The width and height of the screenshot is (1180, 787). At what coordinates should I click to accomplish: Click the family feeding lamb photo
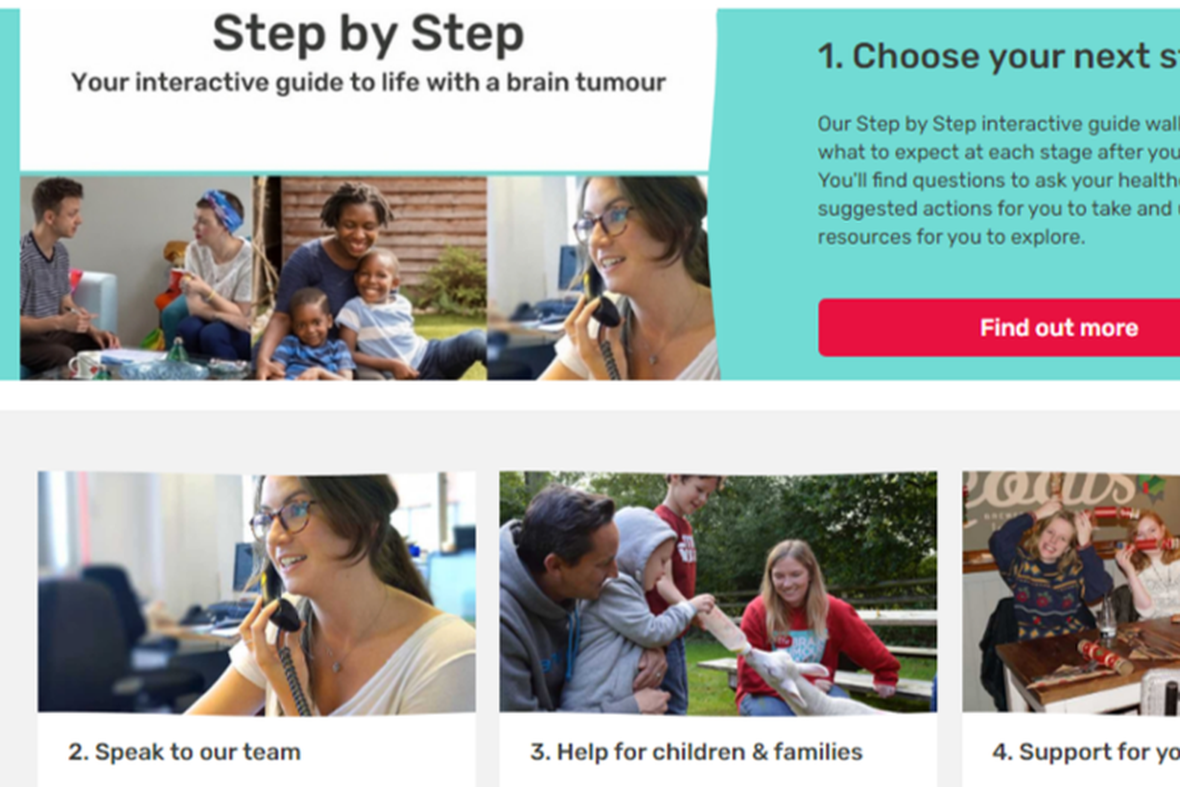(718, 593)
